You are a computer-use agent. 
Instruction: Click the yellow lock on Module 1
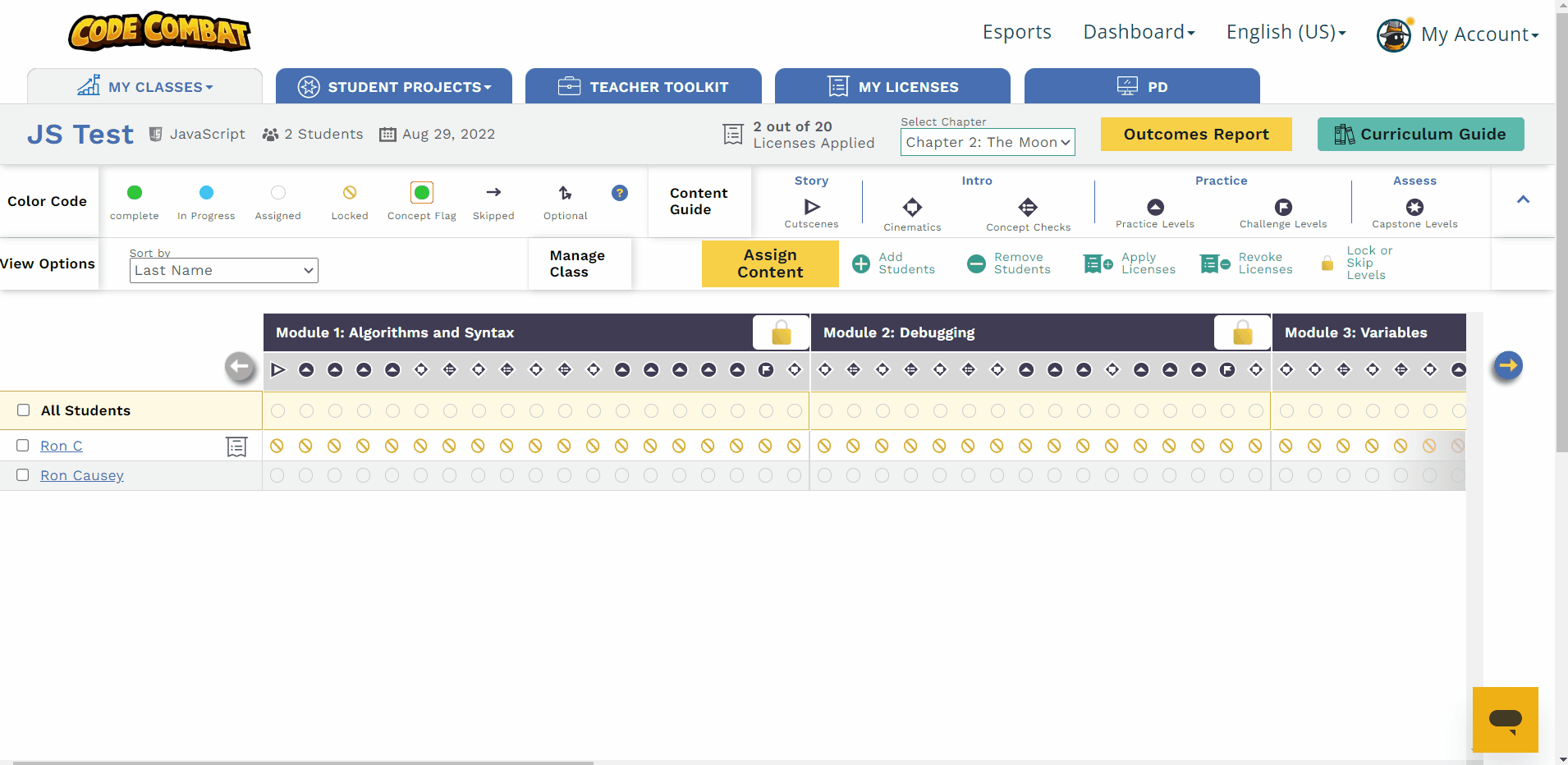pyautogui.click(x=781, y=332)
